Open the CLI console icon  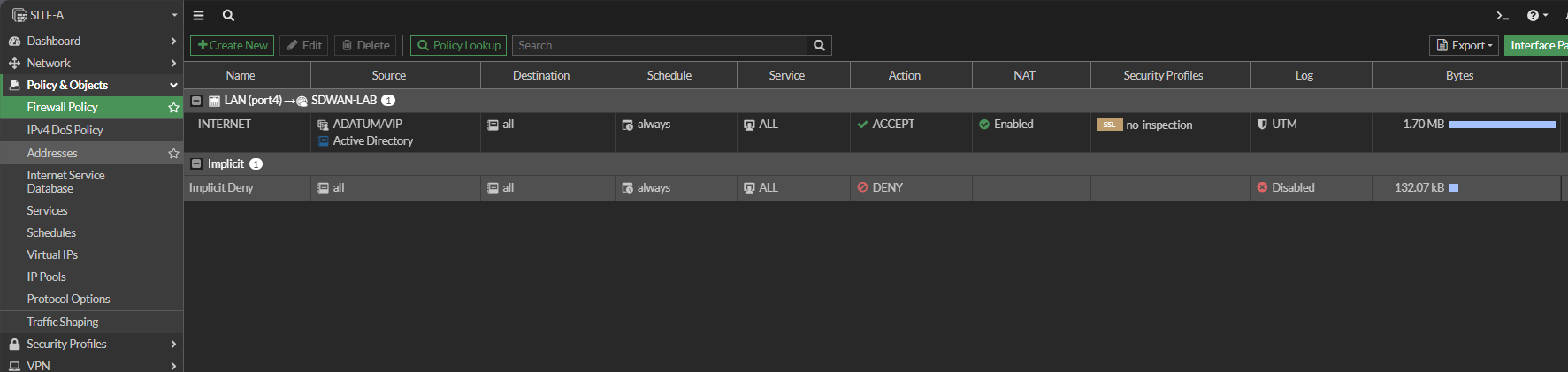pyautogui.click(x=1502, y=16)
